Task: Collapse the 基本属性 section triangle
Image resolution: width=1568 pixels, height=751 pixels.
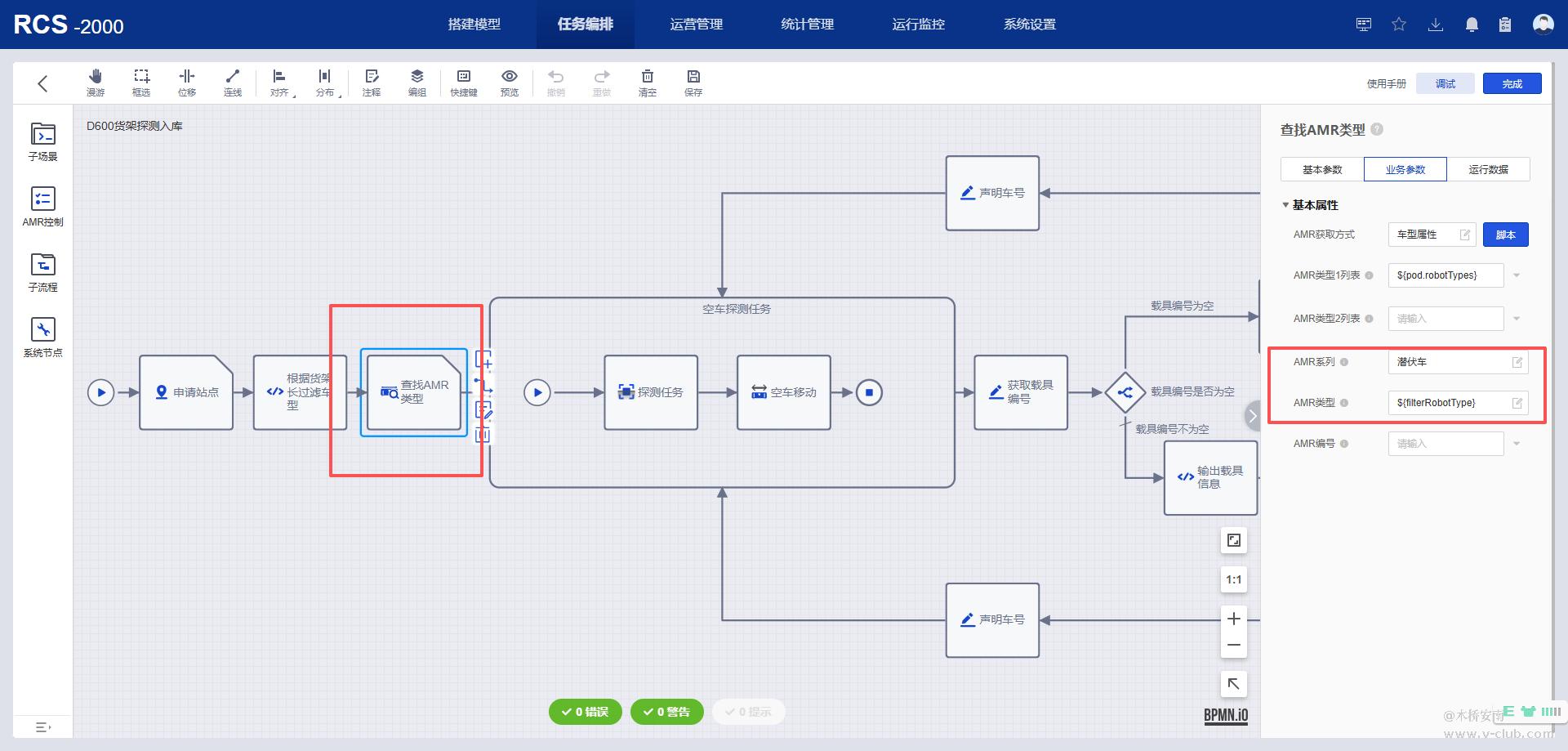Action: [x=1285, y=205]
